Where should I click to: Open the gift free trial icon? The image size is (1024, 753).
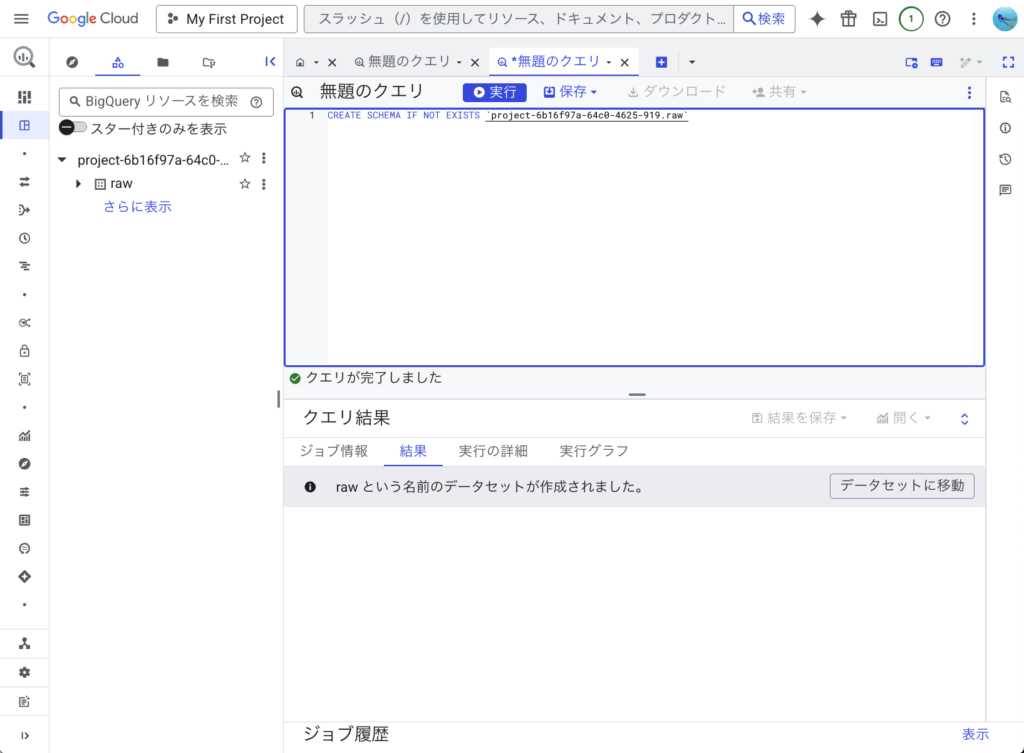click(848, 19)
